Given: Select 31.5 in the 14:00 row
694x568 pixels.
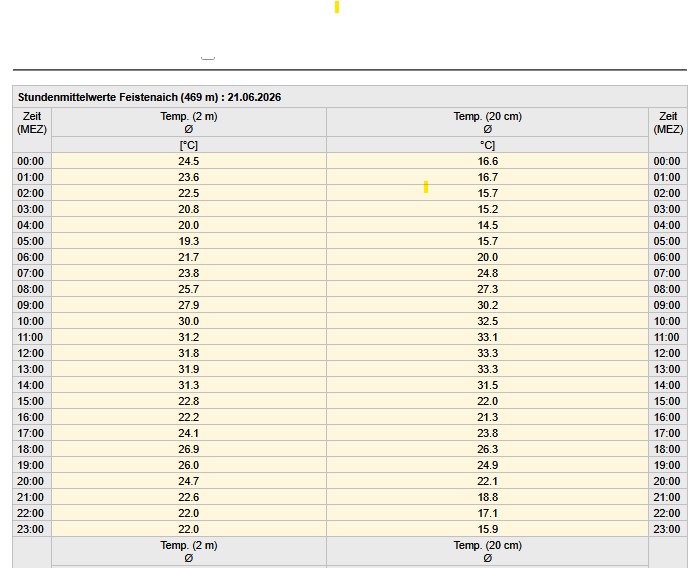Looking at the screenshot, I should click(487, 385).
